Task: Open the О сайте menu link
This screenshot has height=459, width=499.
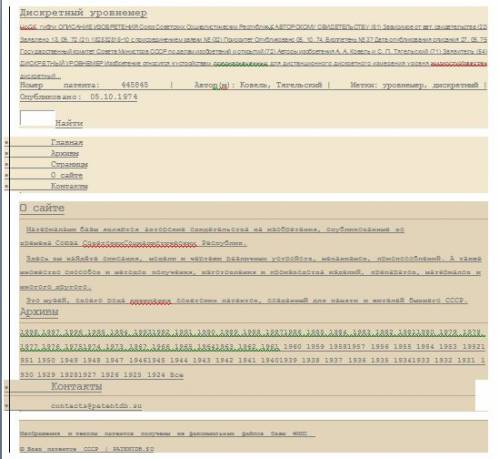Action: point(67,175)
